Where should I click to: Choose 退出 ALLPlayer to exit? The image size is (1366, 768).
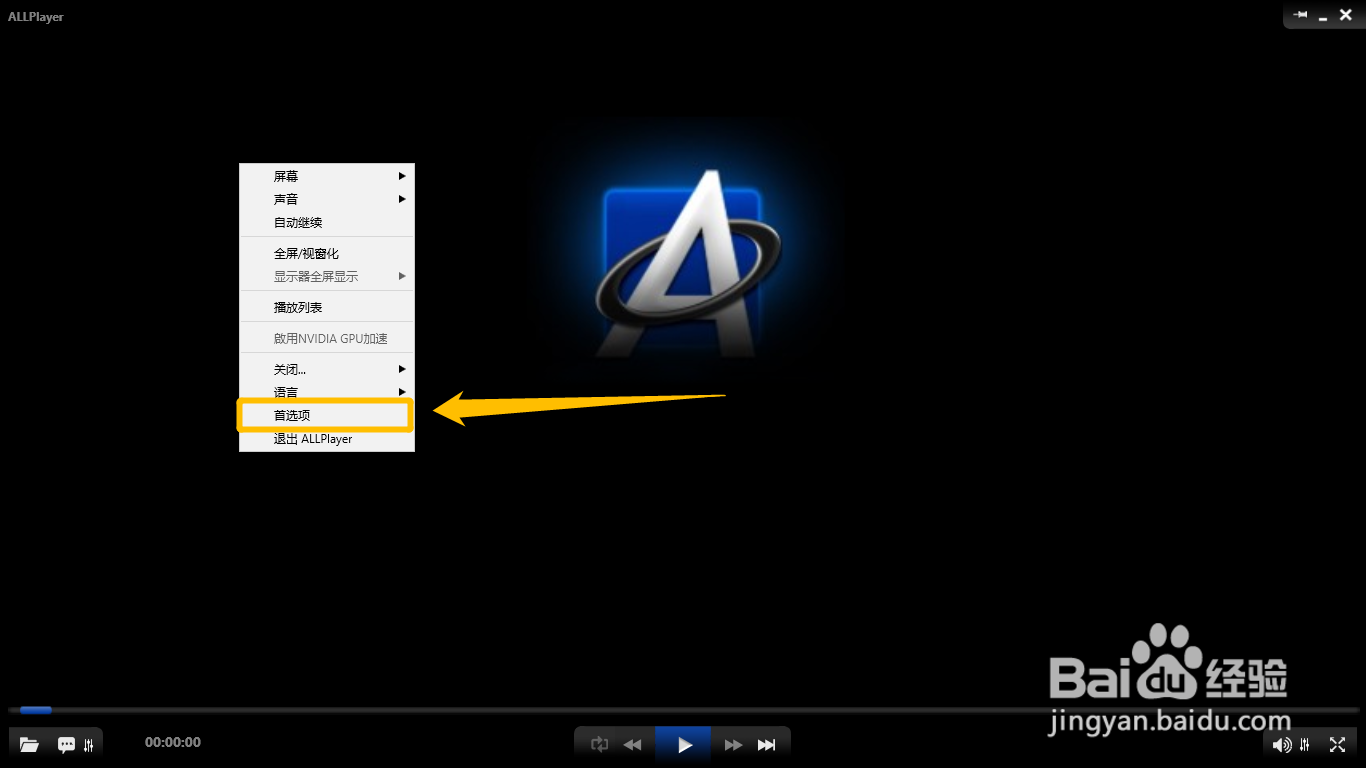(327, 439)
